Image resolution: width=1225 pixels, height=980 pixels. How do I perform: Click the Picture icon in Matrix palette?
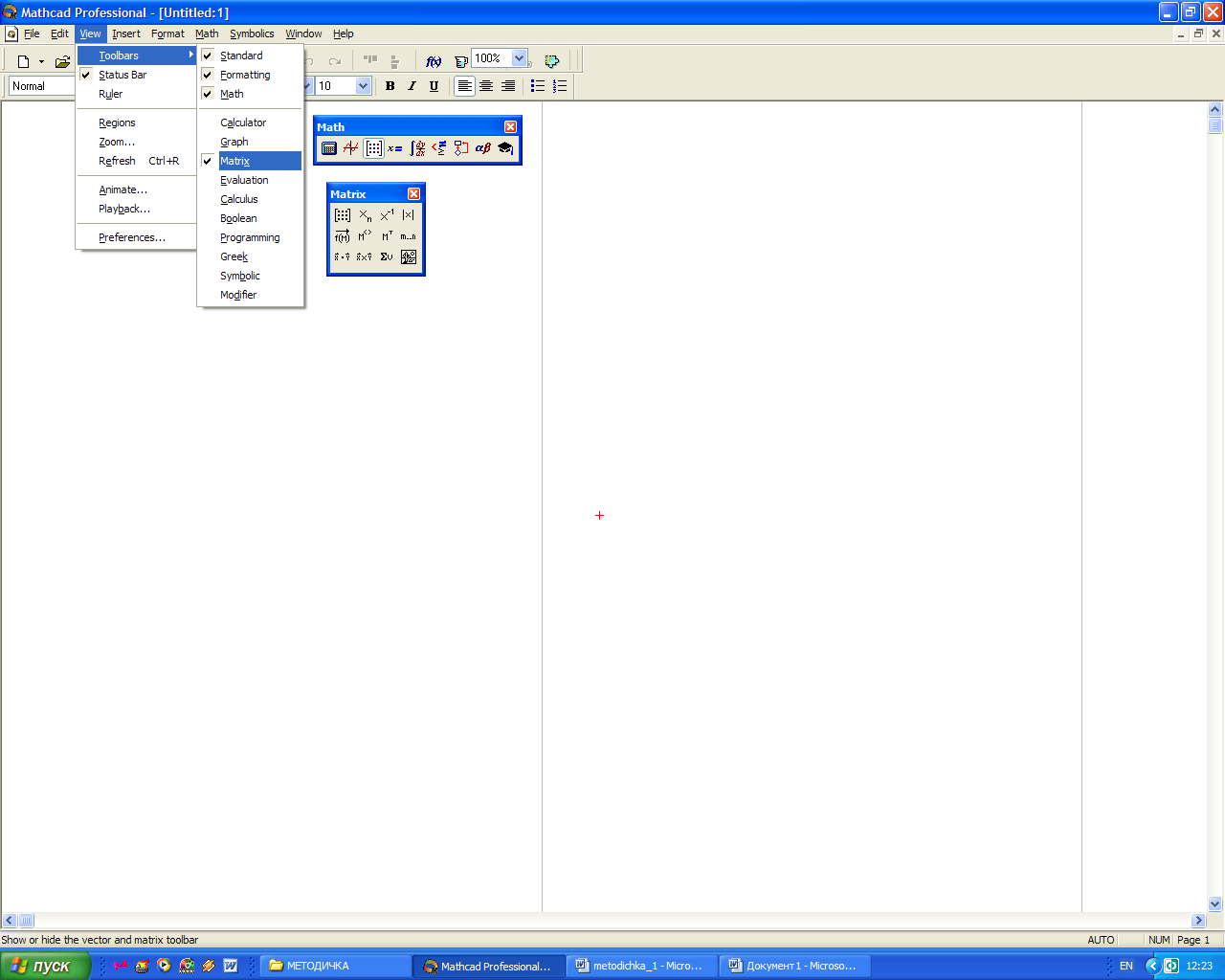(x=409, y=257)
